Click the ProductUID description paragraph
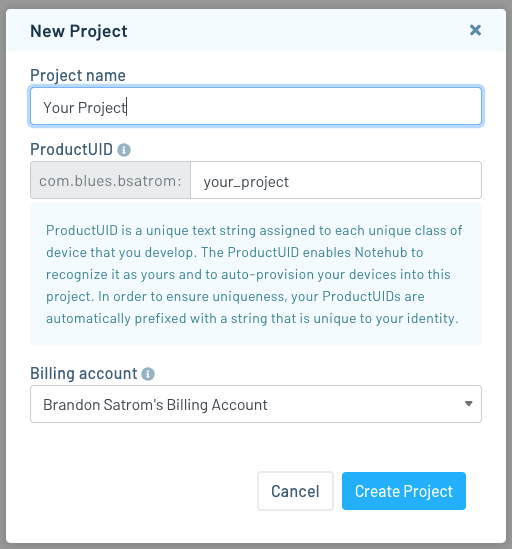The height and width of the screenshot is (549, 512). click(254, 274)
